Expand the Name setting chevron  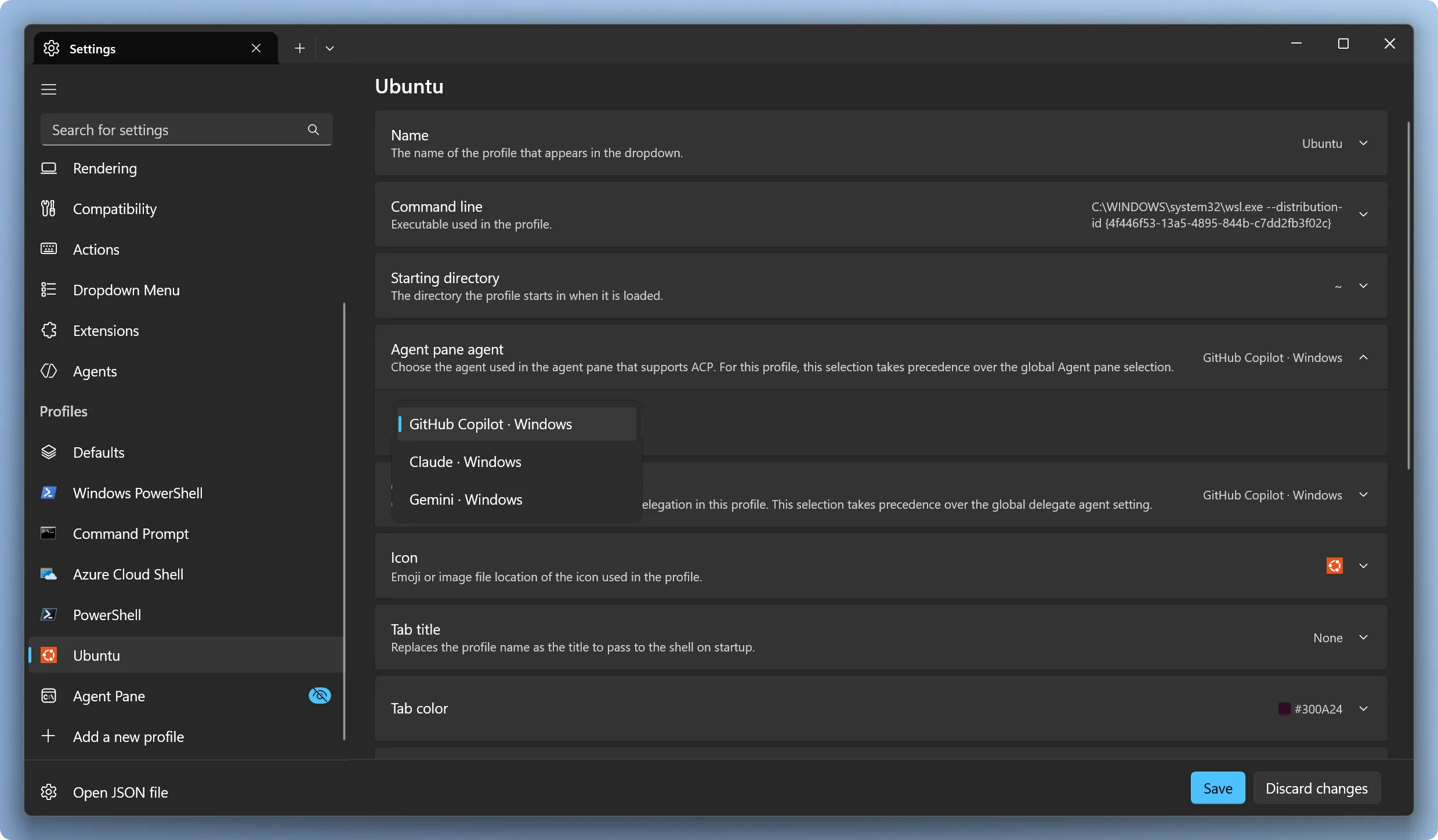pyautogui.click(x=1364, y=143)
